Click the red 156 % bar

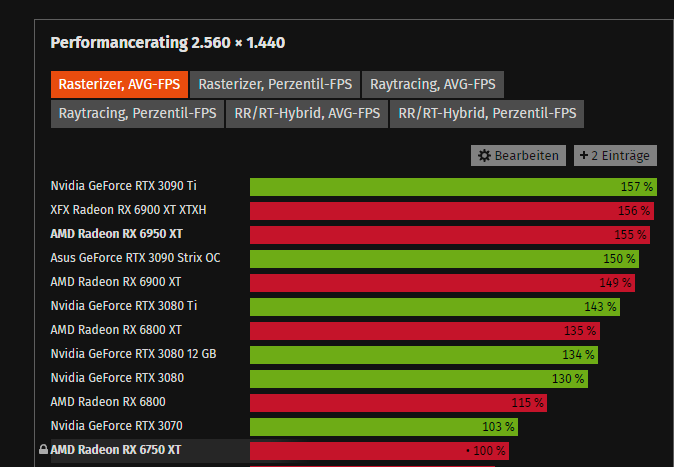point(452,211)
